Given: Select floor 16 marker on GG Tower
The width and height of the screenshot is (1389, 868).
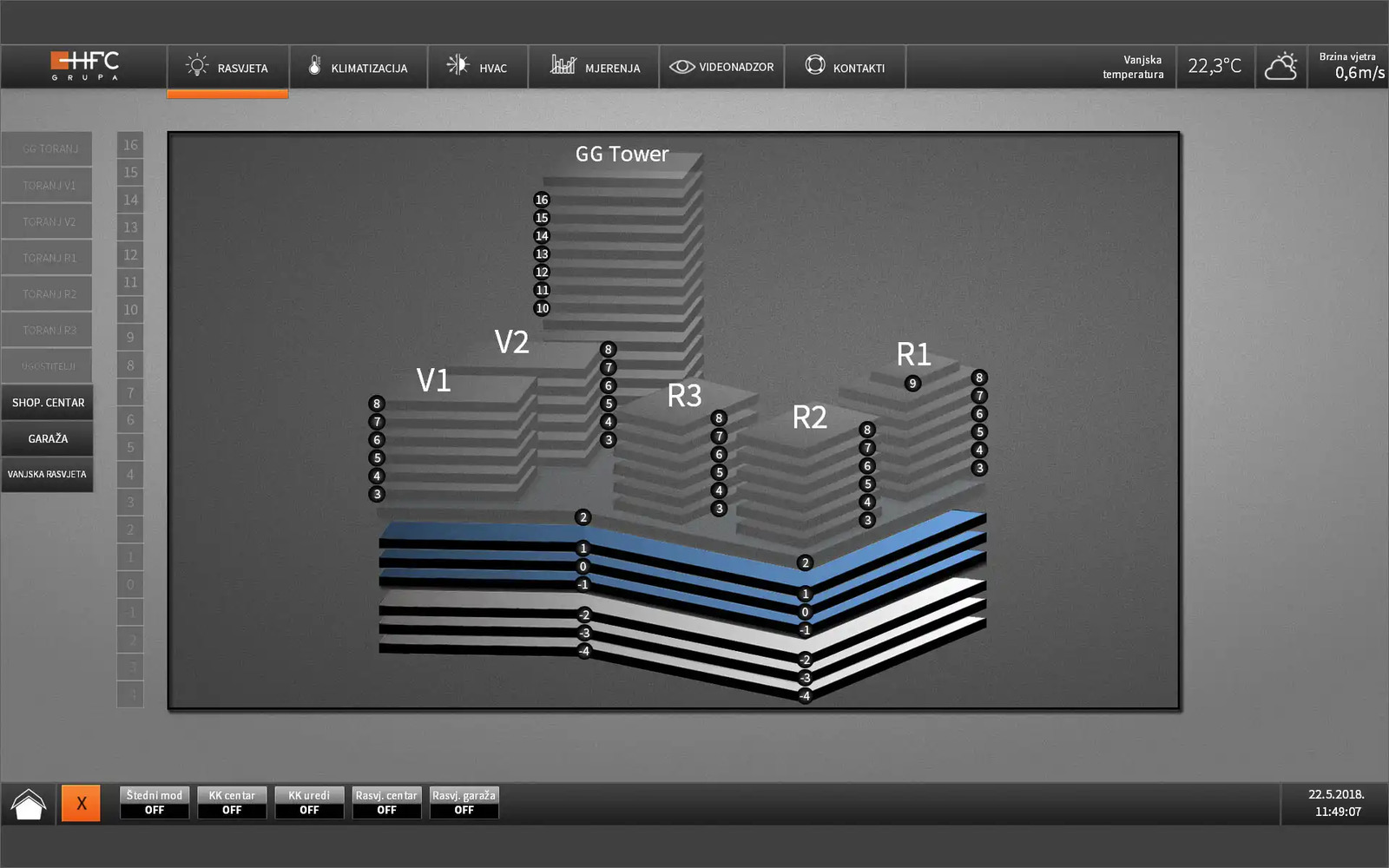Looking at the screenshot, I should [x=542, y=200].
